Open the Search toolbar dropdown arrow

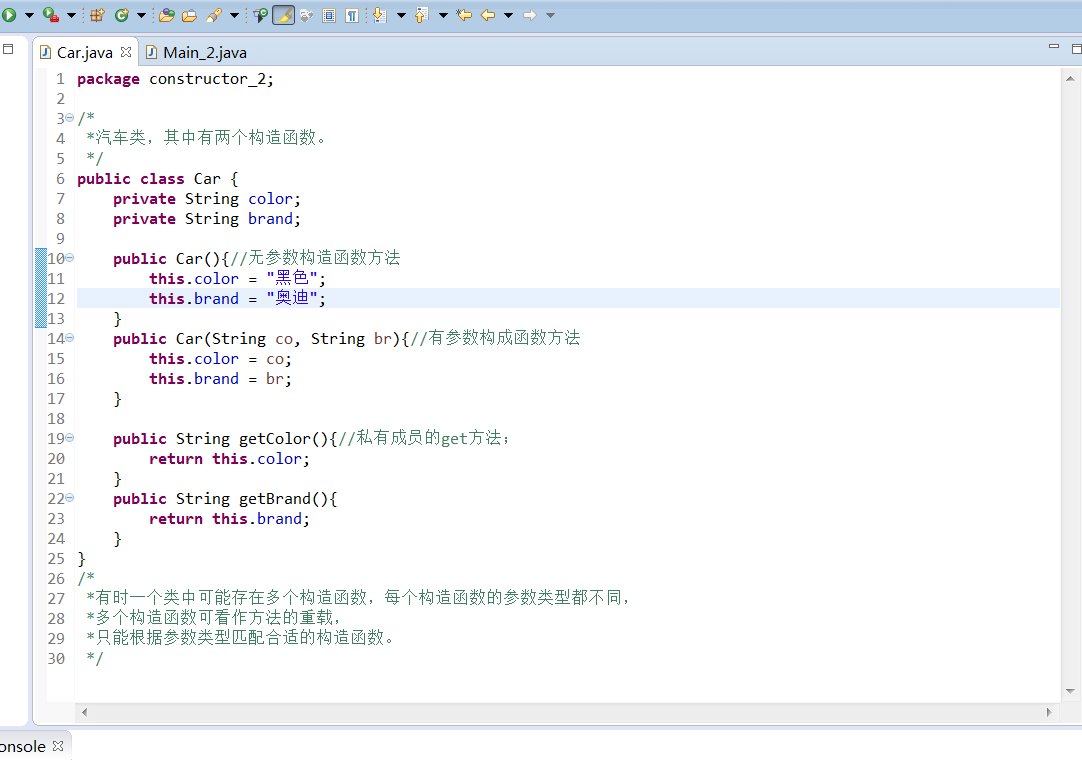pos(234,15)
